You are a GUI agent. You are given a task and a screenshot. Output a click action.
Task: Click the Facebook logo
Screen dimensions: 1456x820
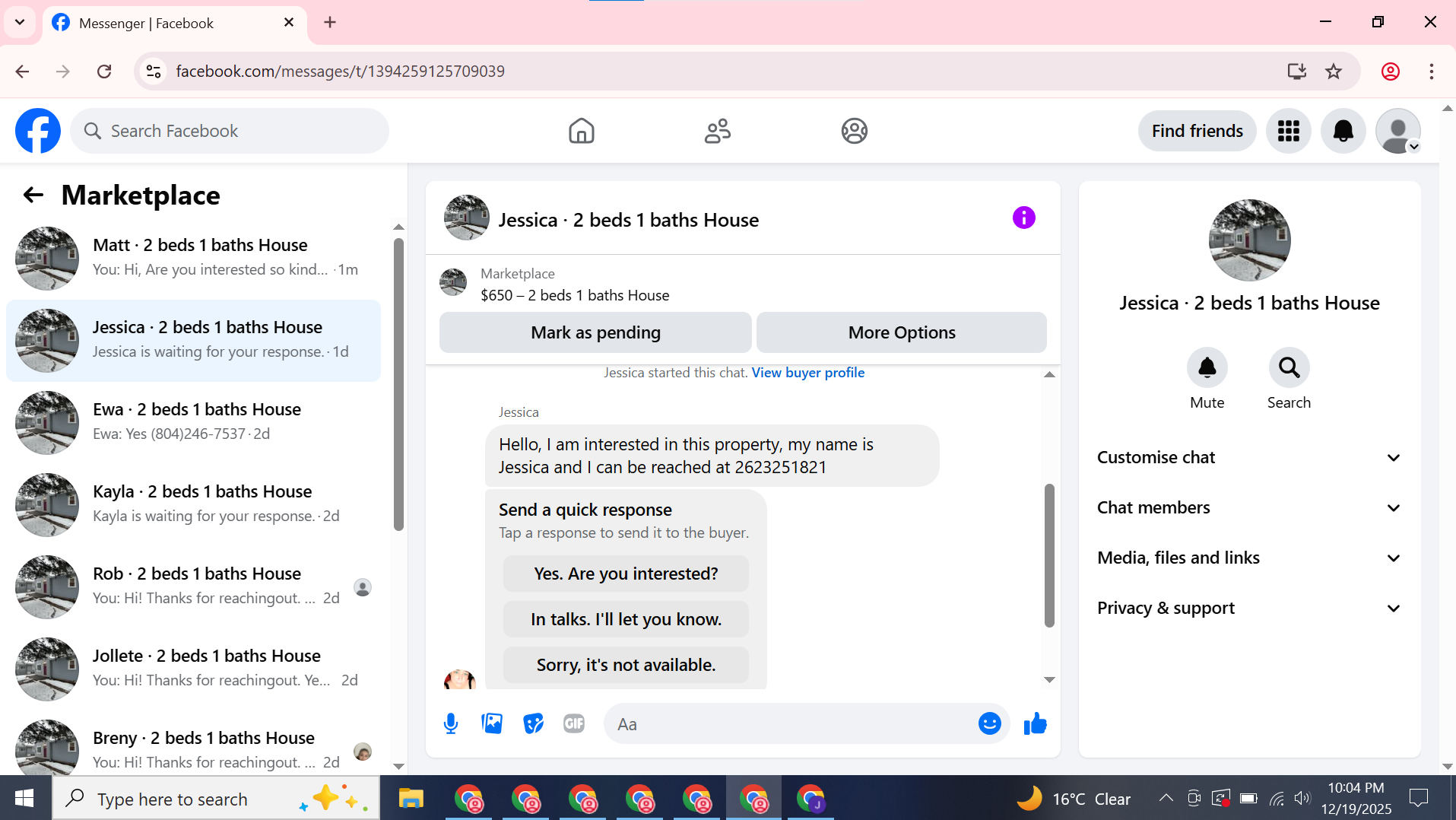tap(38, 131)
